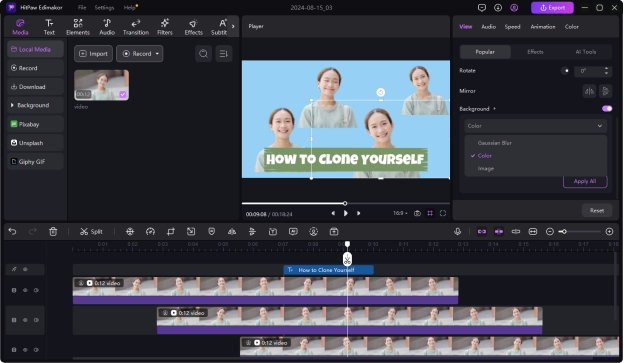624x363 pixels.
Task: Open the Text tool tab
Action: coord(49,27)
